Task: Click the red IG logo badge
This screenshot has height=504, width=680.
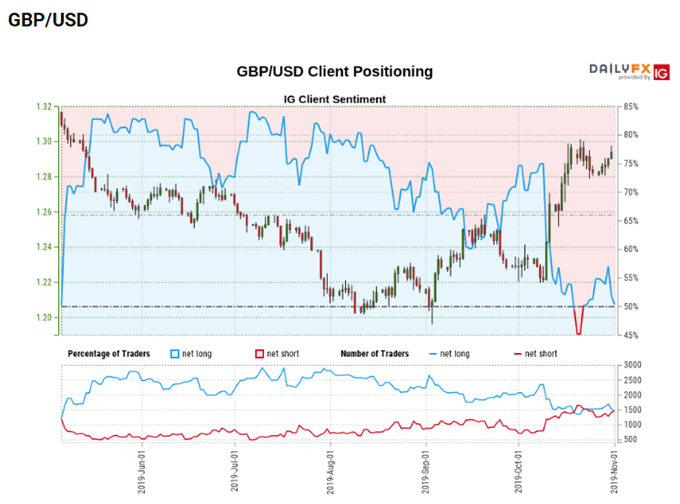Action: click(x=661, y=72)
